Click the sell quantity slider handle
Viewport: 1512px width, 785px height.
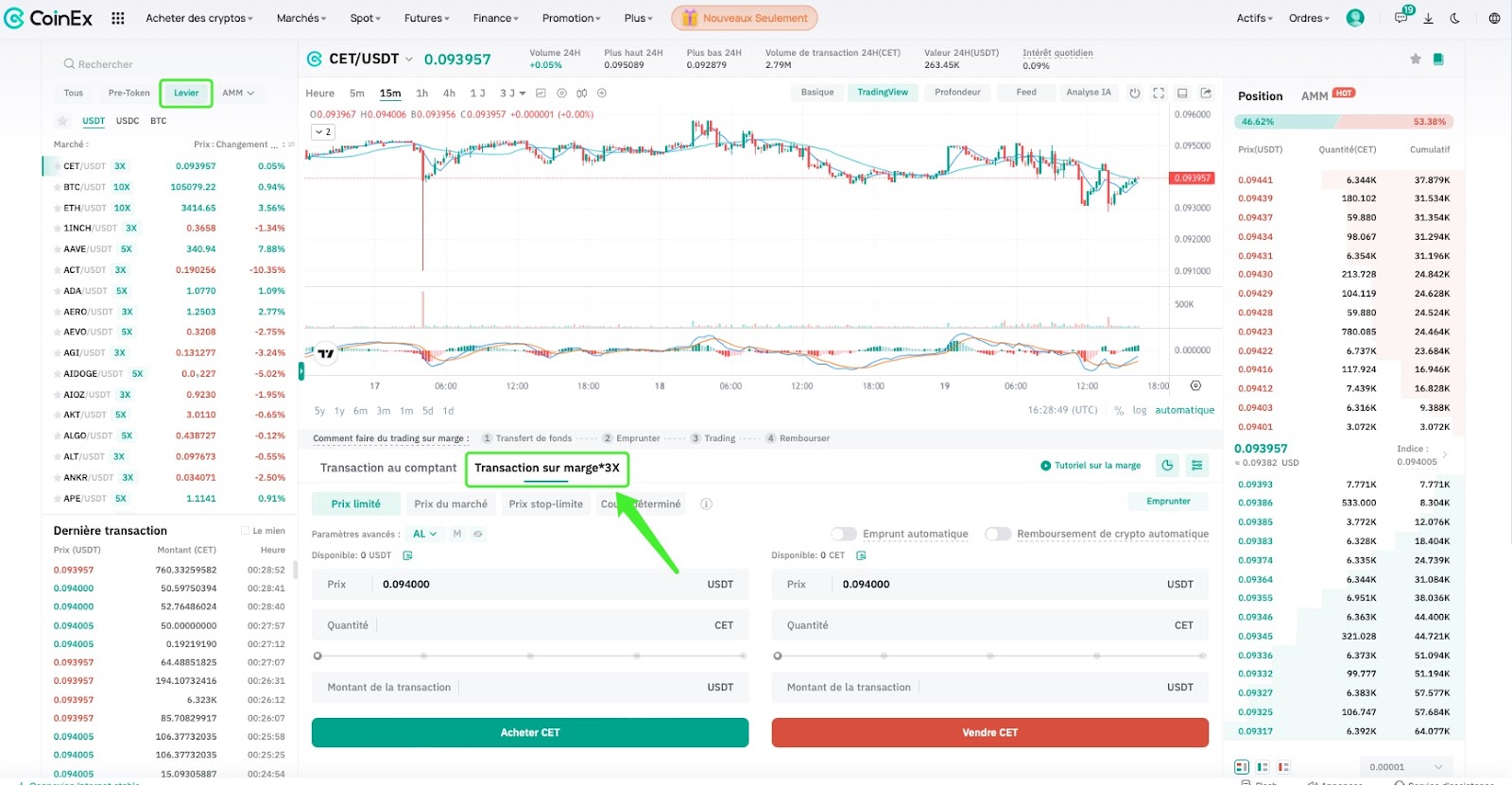(778, 655)
